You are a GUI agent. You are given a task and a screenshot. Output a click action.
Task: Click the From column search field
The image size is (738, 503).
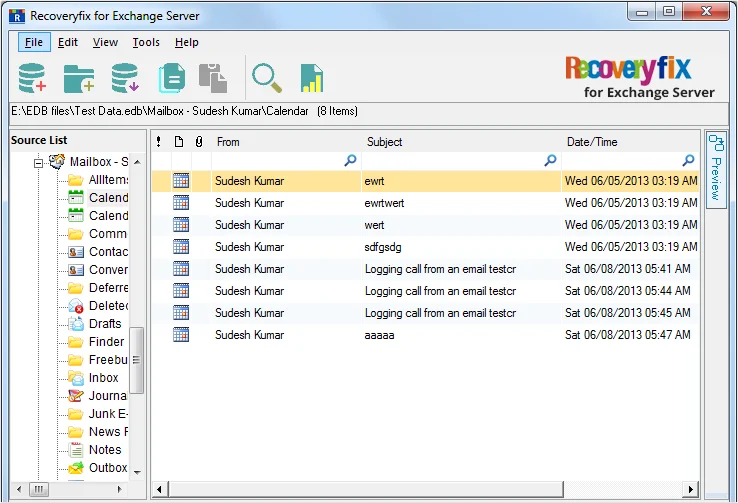[286, 160]
